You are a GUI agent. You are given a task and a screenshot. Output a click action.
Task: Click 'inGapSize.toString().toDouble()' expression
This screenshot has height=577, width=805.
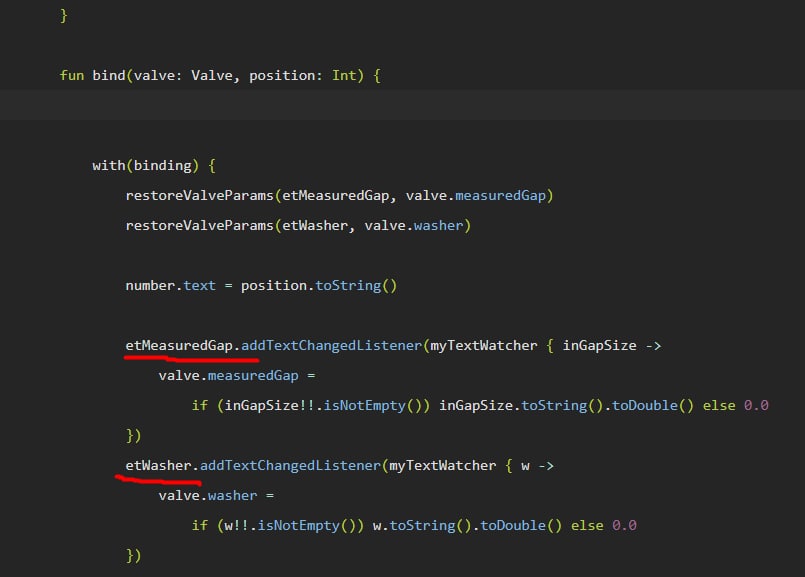566,406
